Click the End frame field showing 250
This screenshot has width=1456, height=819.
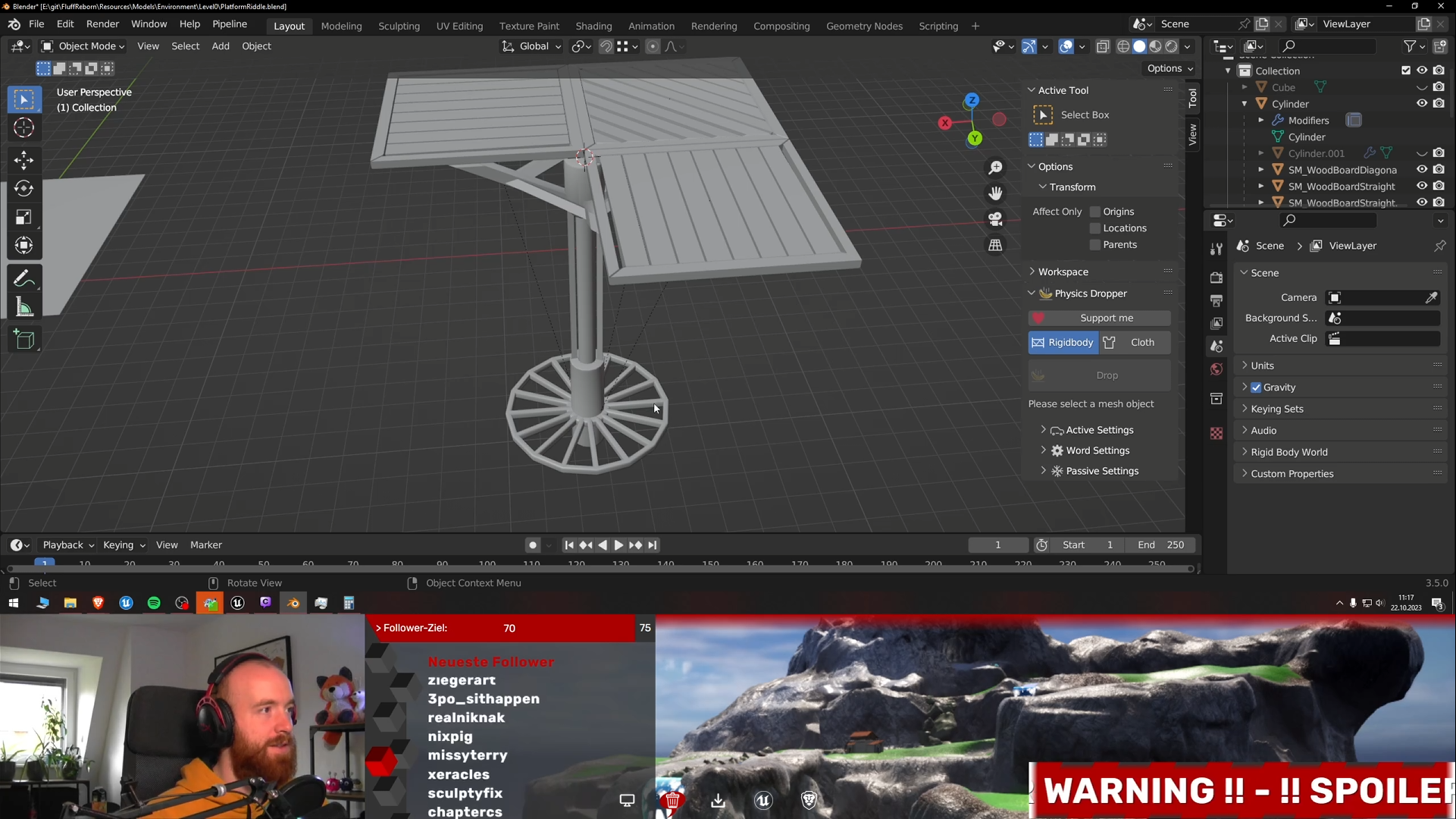click(1160, 545)
